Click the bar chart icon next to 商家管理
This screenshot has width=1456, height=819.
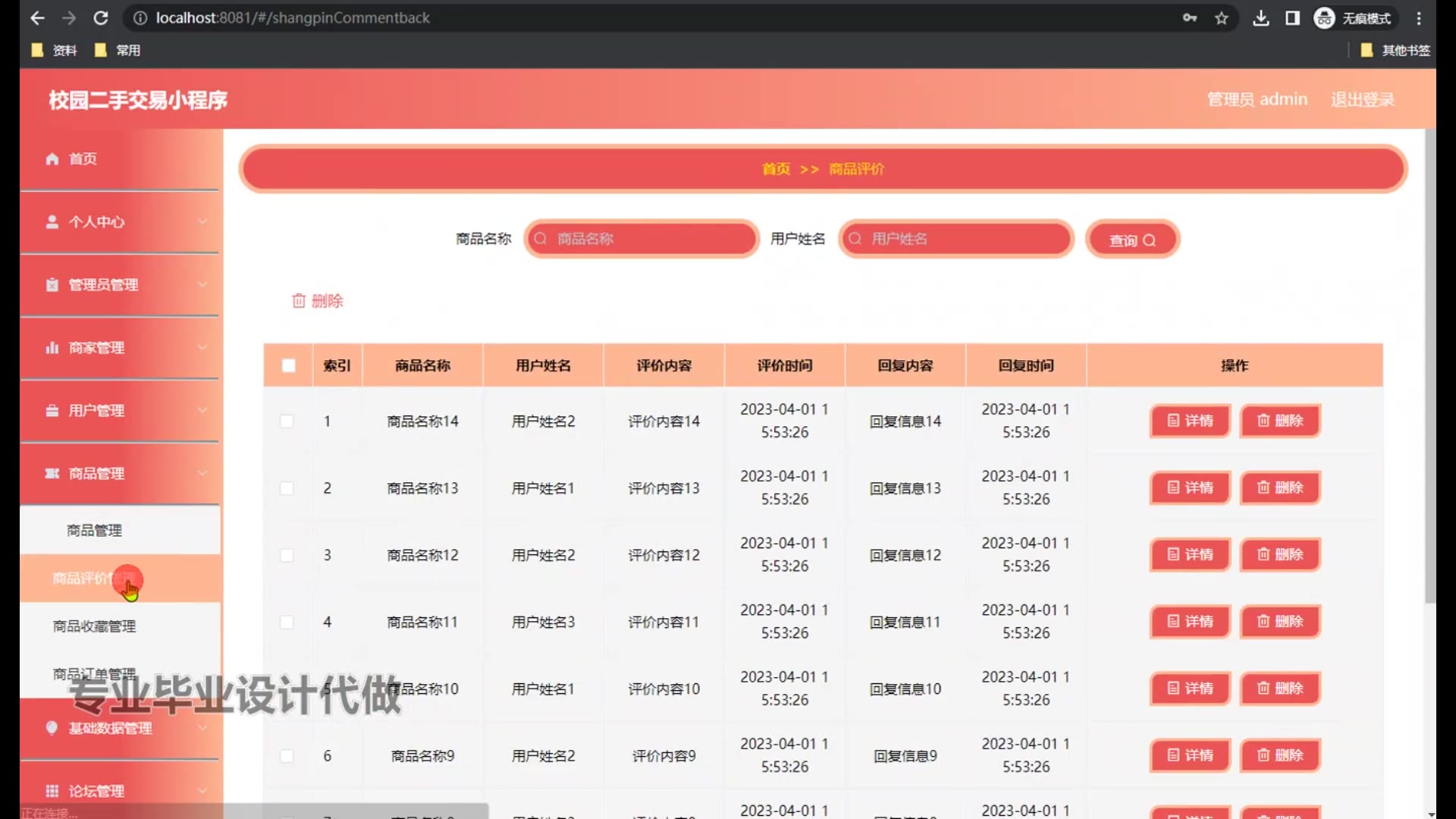52,348
